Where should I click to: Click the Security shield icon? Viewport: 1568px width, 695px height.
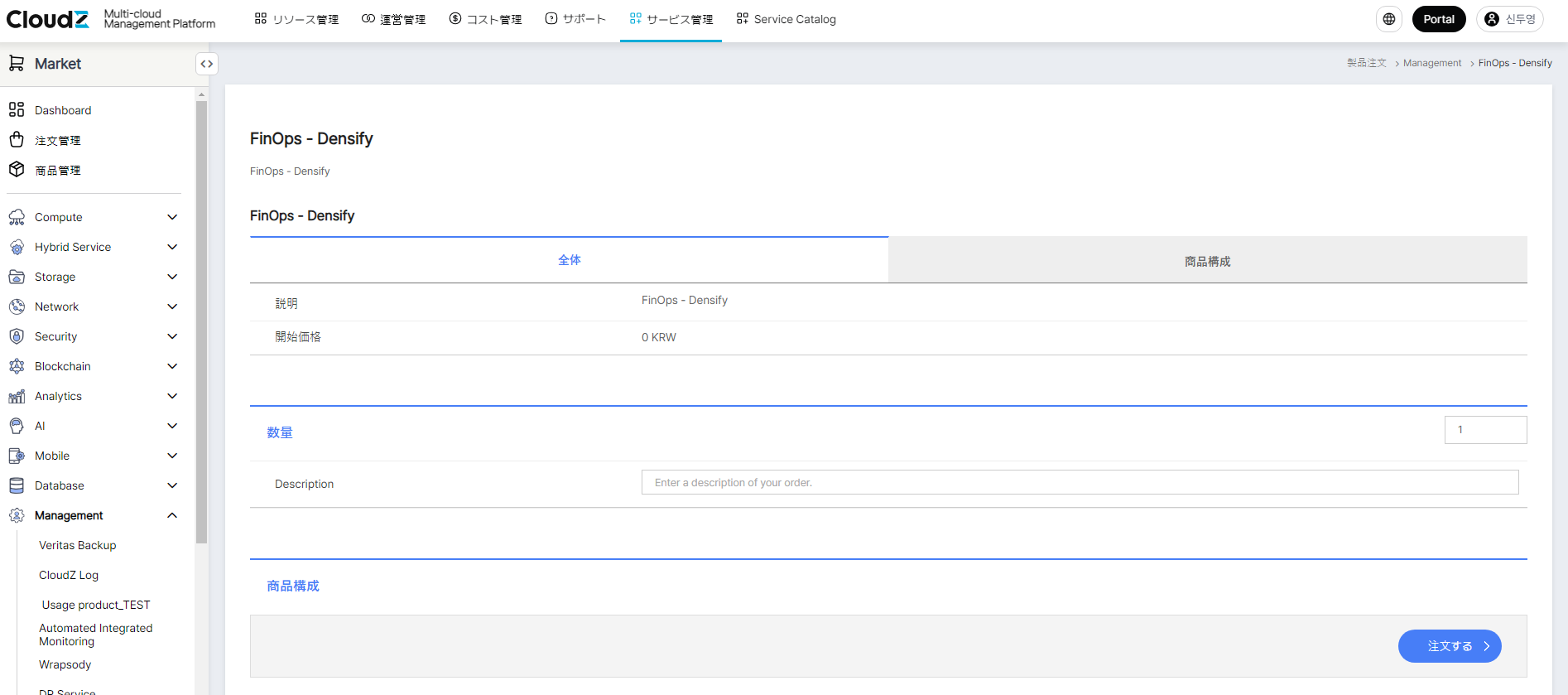click(17, 336)
